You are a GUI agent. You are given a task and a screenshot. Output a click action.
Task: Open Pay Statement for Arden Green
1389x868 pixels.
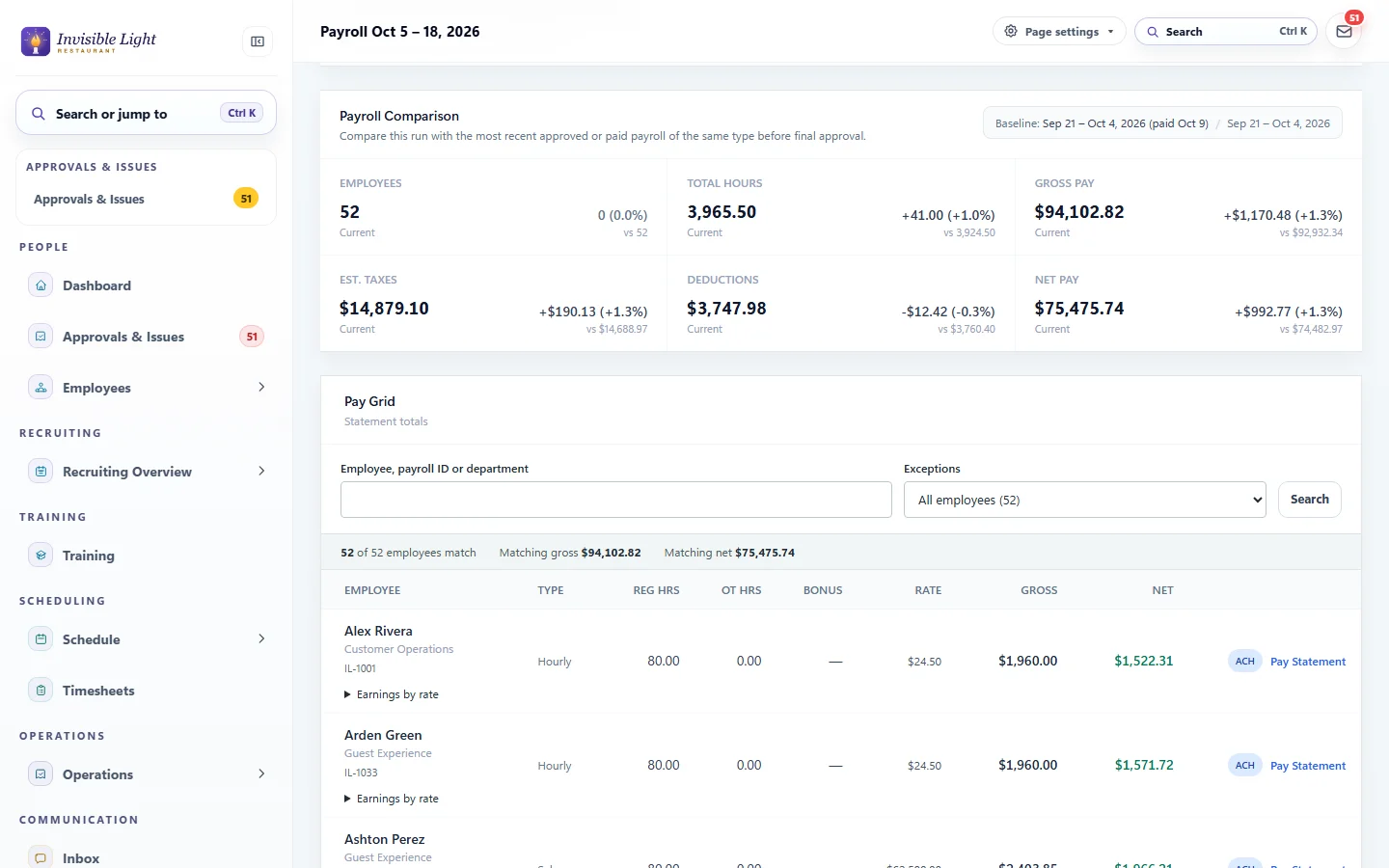pos(1308,766)
